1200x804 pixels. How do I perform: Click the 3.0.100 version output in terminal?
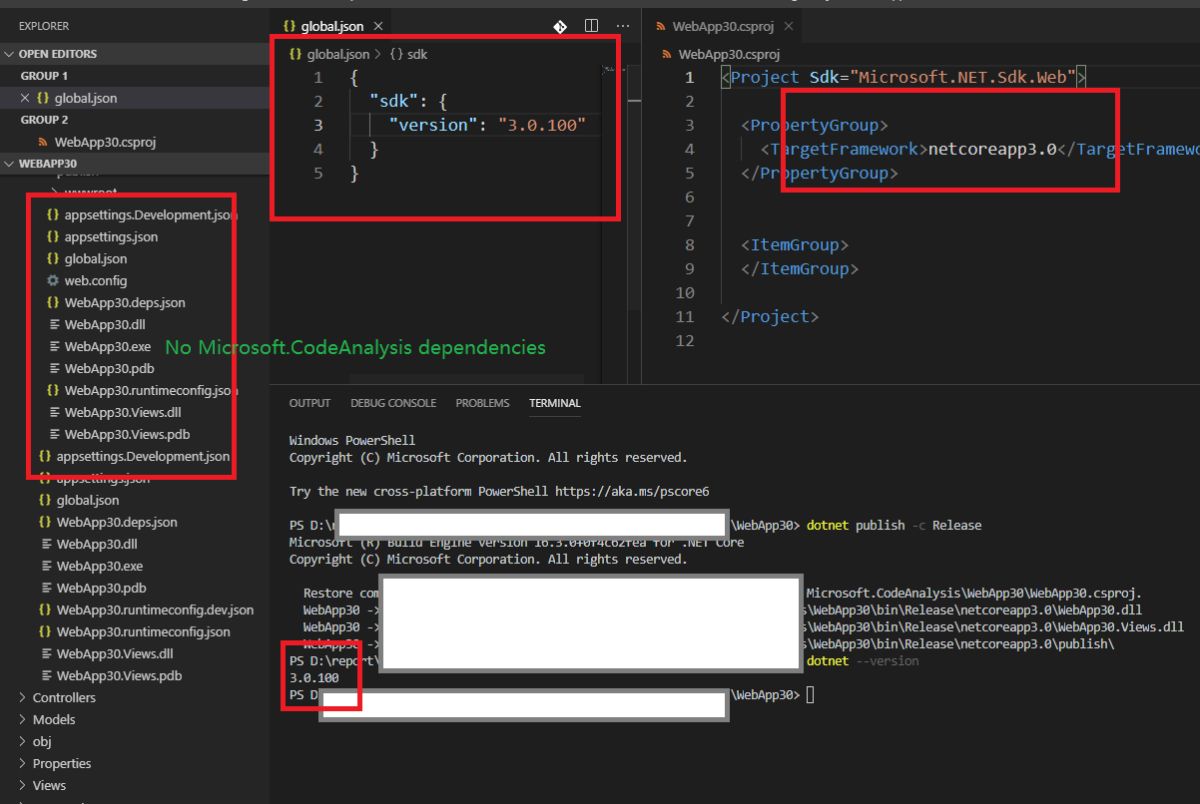point(314,677)
